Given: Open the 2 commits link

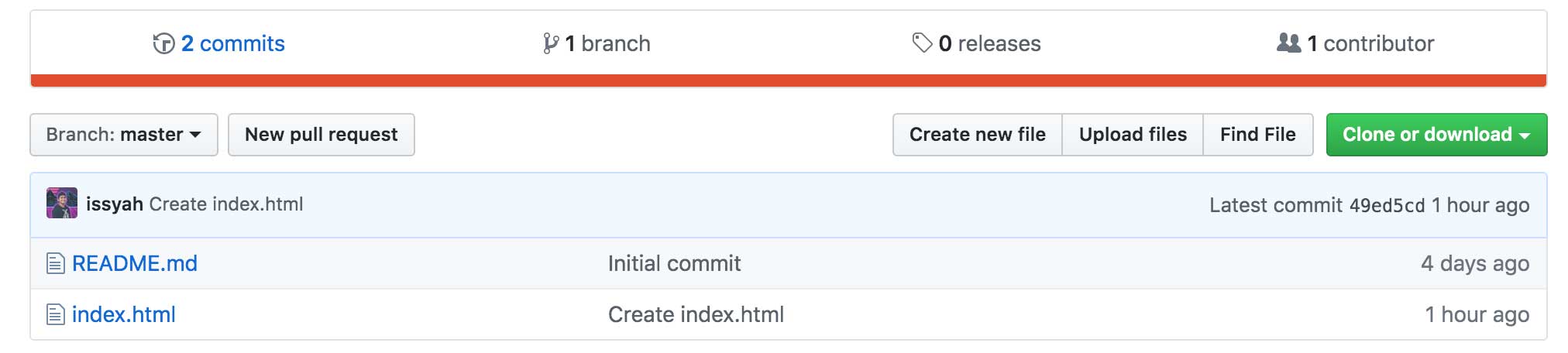Looking at the screenshot, I should point(232,43).
